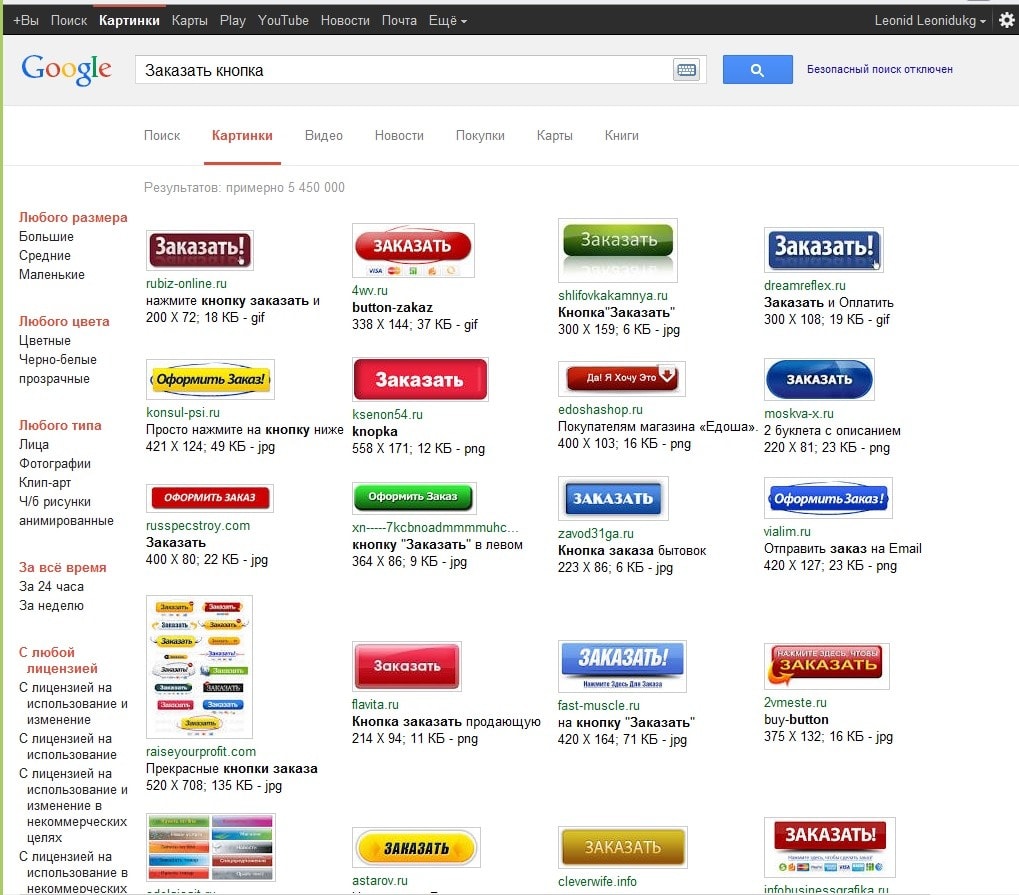Filter results to За 24 часа
Viewport: 1019px width, 895px height.
pyautogui.click(x=51, y=586)
